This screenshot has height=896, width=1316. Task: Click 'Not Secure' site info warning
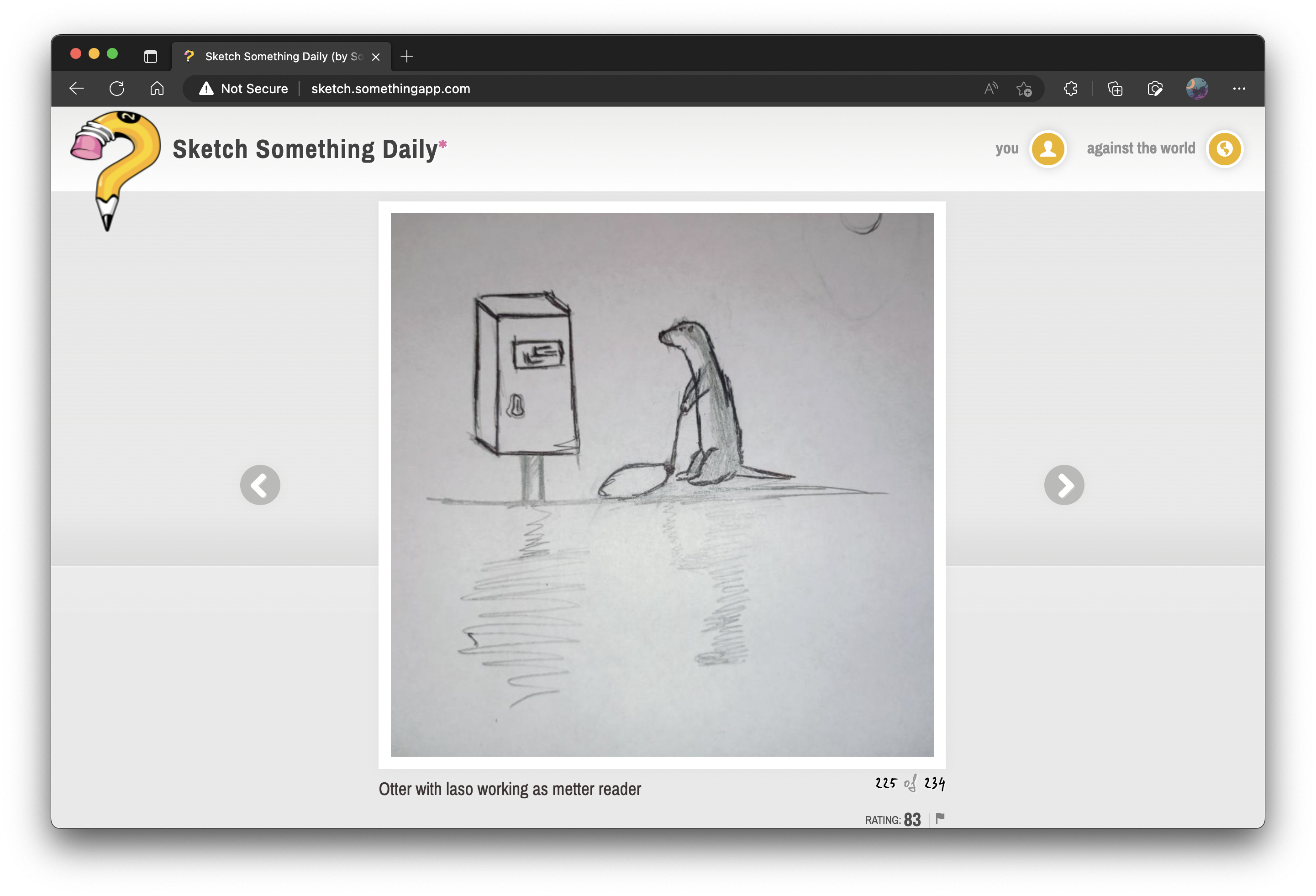point(243,89)
